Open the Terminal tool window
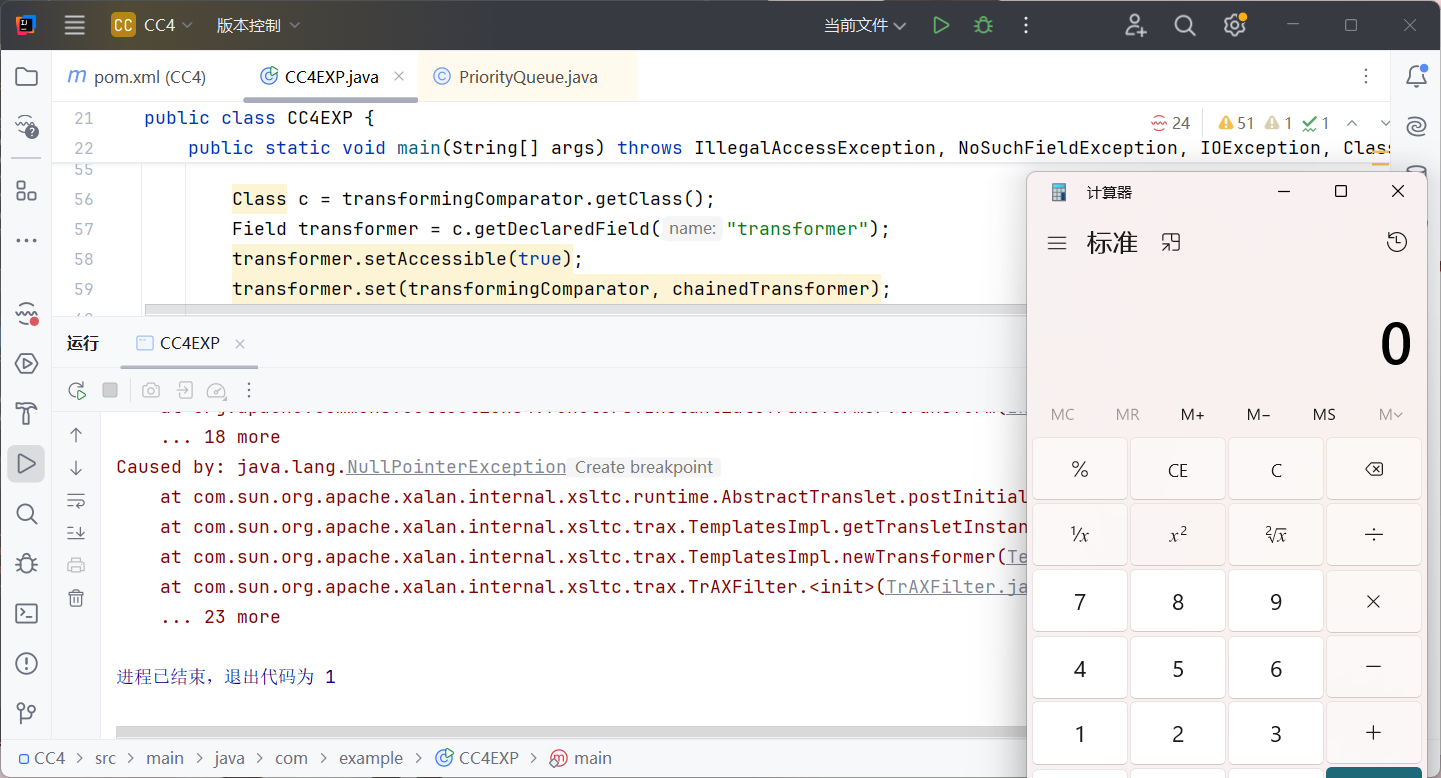1441x778 pixels. pyautogui.click(x=27, y=614)
